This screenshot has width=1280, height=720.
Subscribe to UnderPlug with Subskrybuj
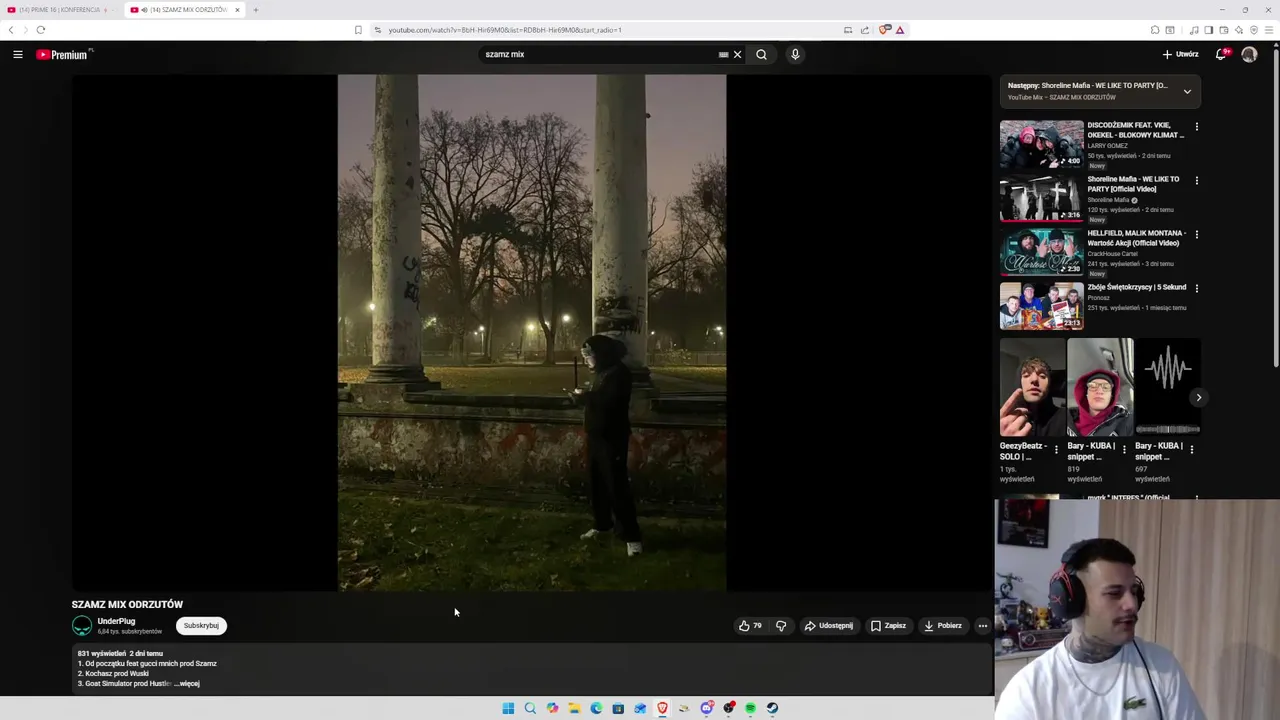(201, 626)
